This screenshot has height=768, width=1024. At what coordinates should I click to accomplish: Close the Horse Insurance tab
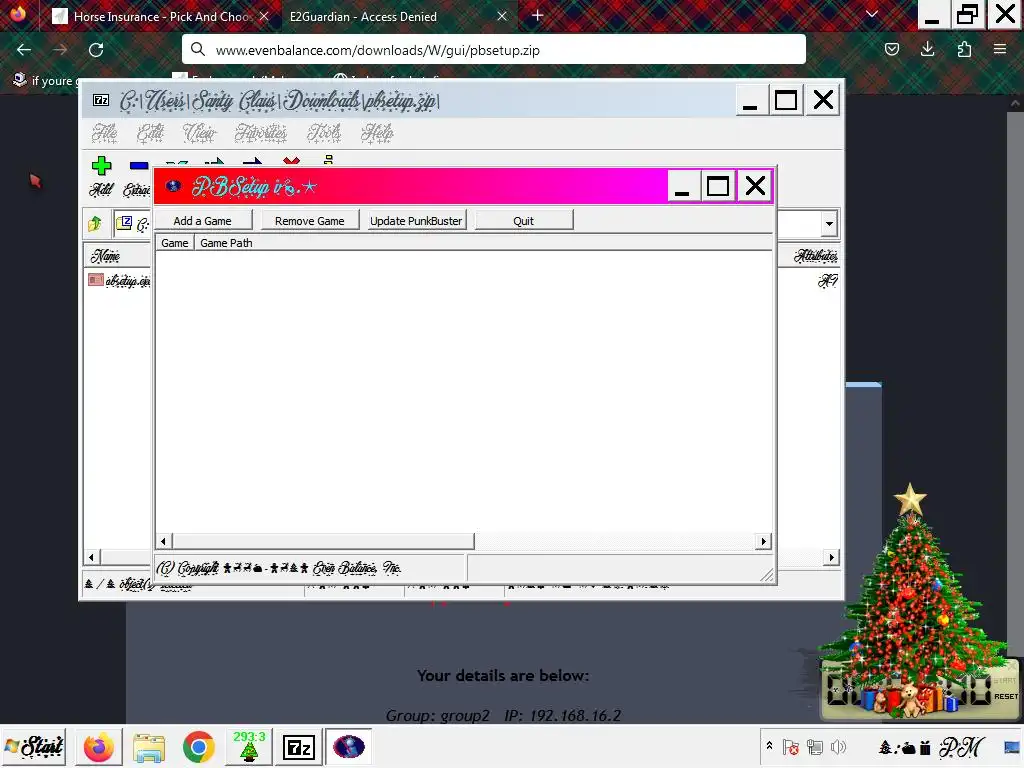click(x=264, y=16)
